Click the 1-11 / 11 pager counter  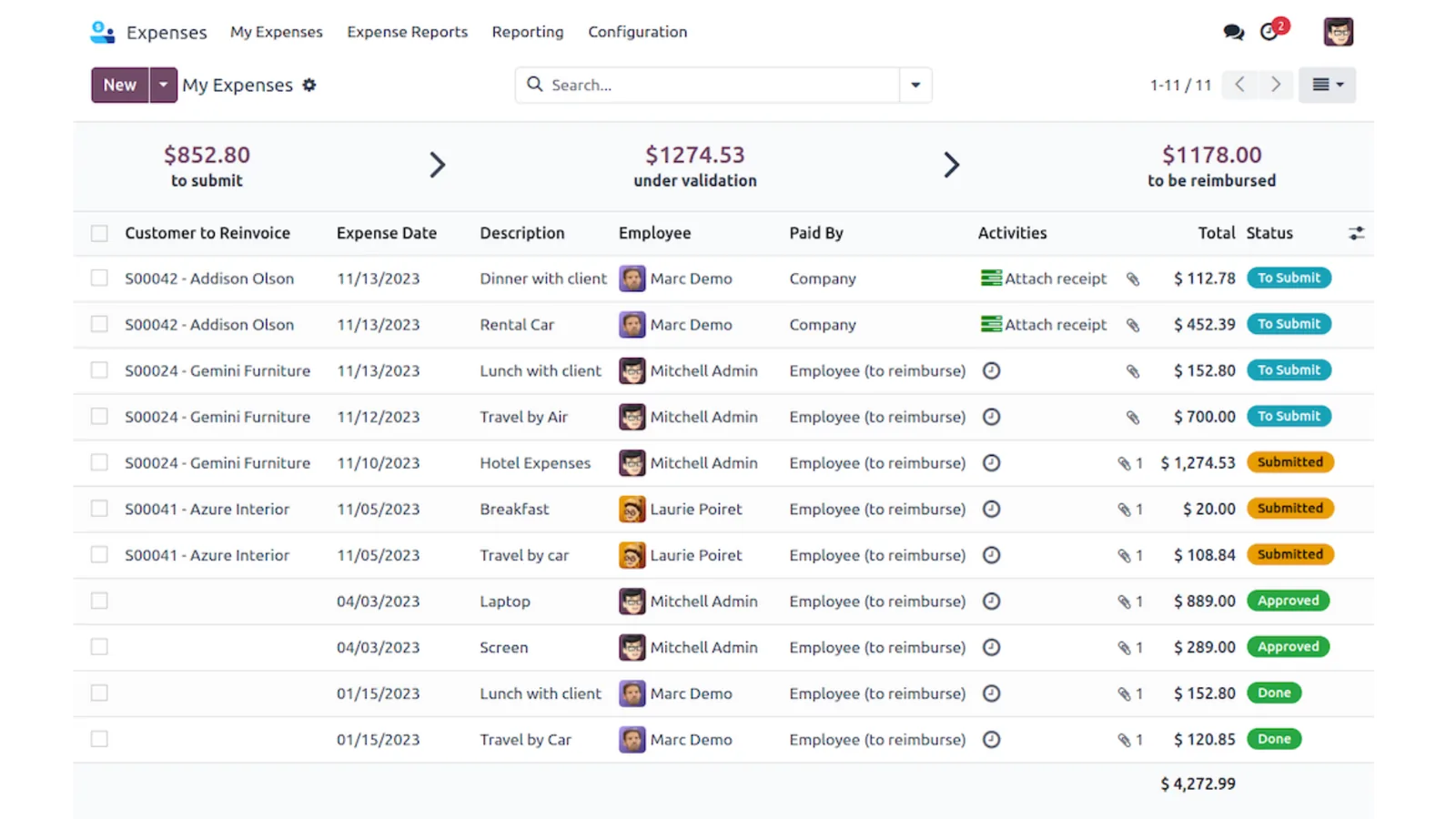1180,85
